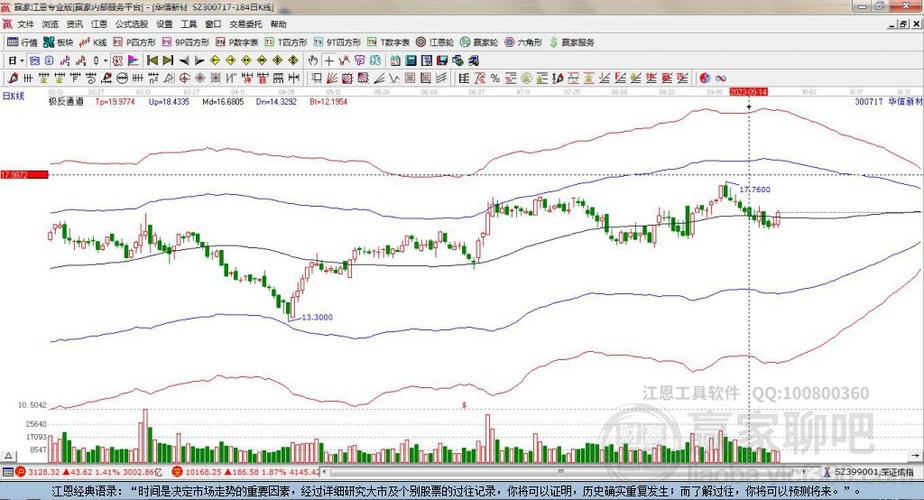Screen dimensions: 924x500
Task: Open the 帮助 menu
Action: pyautogui.click(x=278, y=24)
